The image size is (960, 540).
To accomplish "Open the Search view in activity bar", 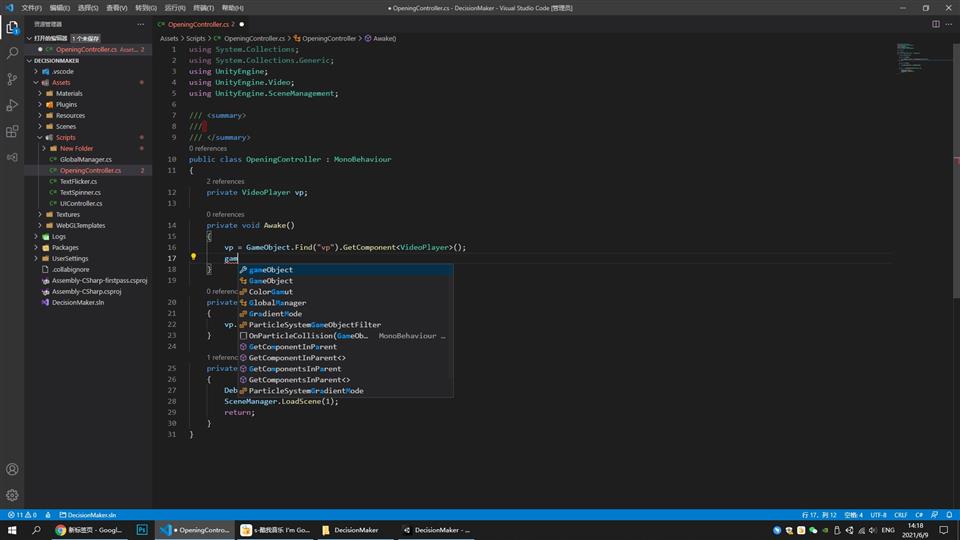I will tap(12, 53).
